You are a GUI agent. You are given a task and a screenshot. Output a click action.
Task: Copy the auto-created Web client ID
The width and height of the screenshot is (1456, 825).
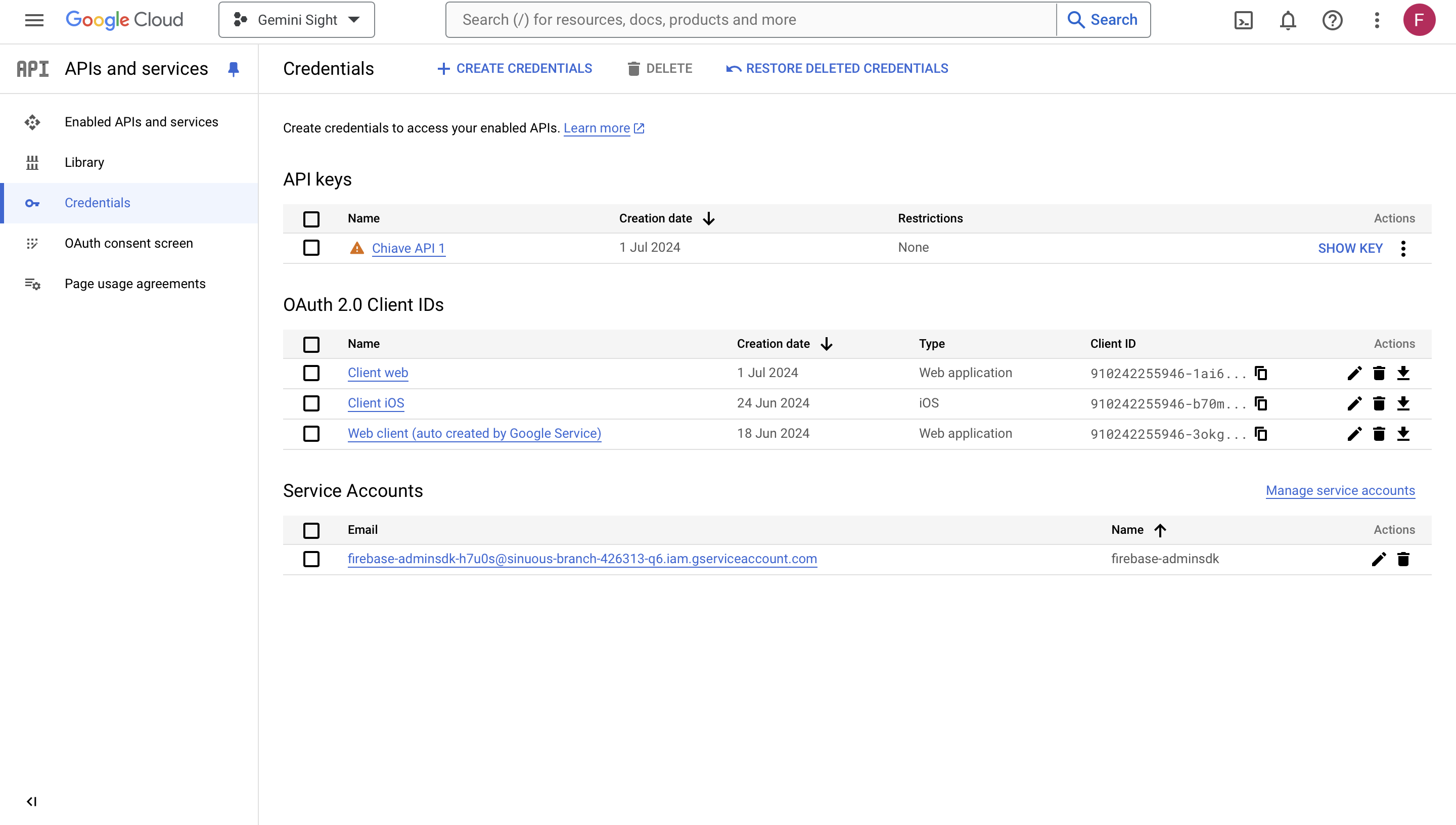pyautogui.click(x=1260, y=433)
